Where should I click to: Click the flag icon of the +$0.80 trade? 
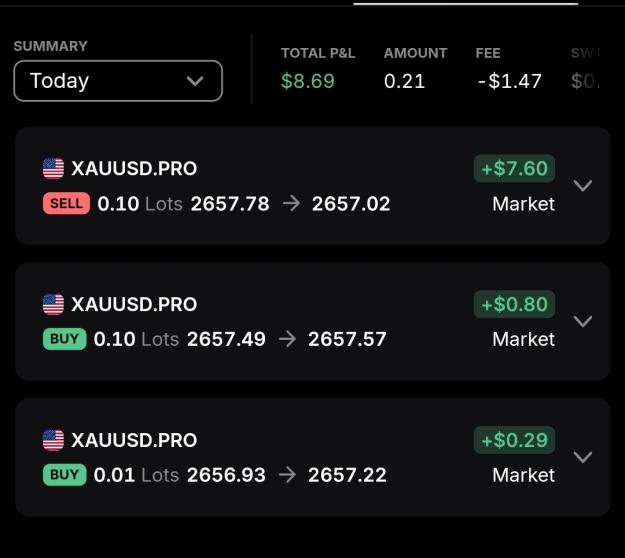[x=53, y=305]
